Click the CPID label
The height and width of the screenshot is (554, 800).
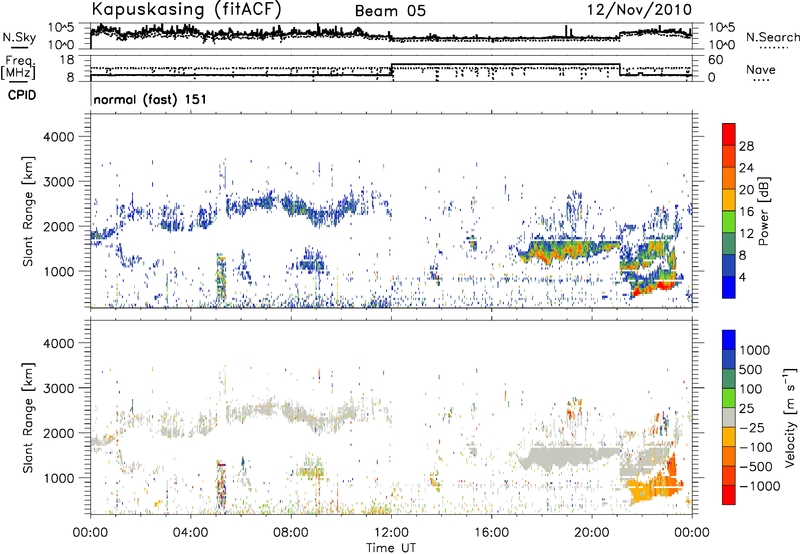pos(22,95)
